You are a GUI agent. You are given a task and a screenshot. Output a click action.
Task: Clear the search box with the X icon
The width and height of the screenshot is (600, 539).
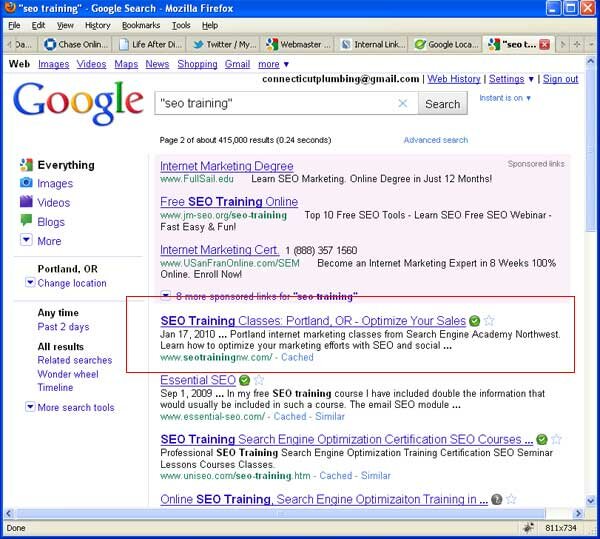point(403,103)
